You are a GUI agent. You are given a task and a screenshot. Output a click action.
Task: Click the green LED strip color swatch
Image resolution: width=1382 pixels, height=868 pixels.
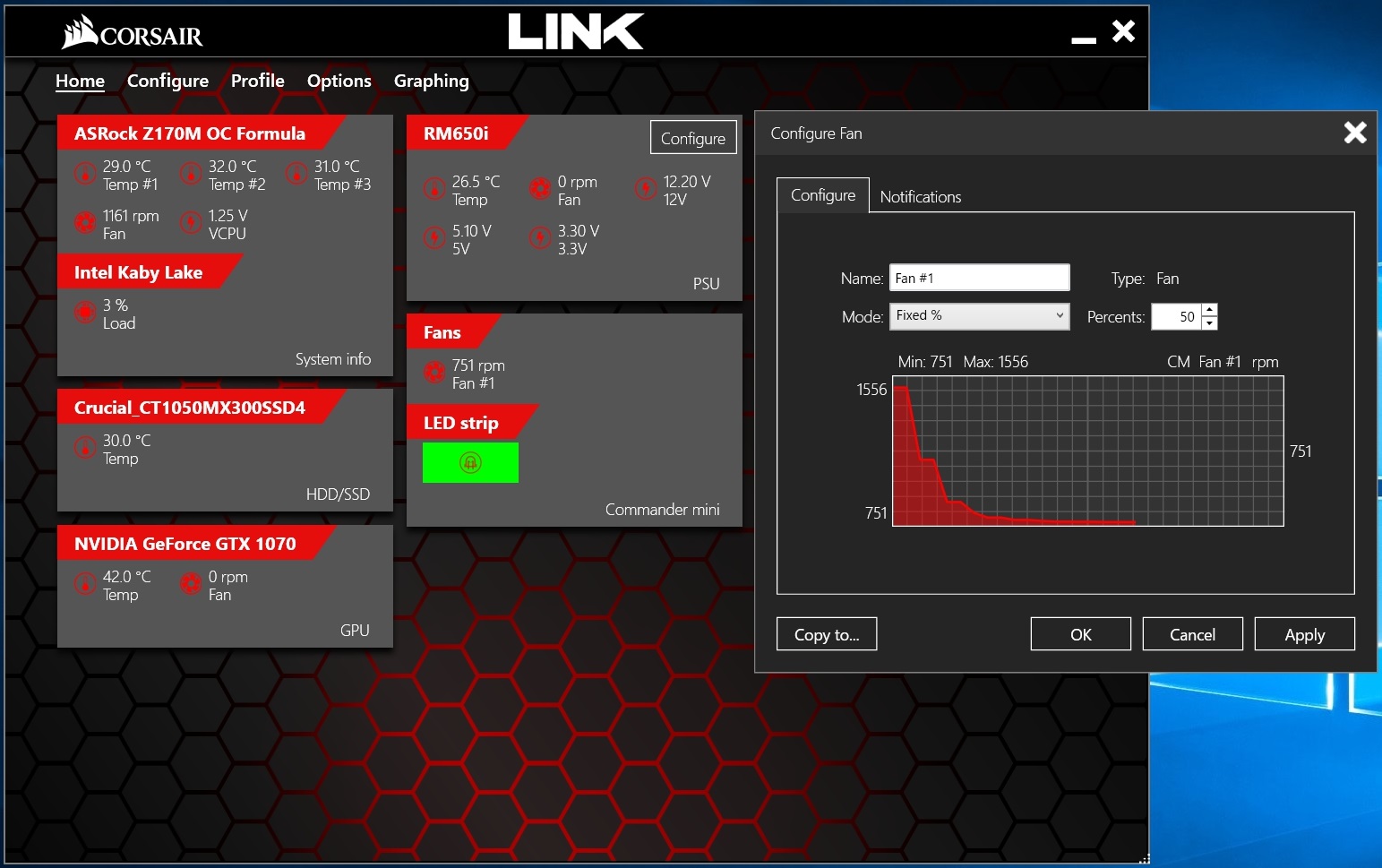(x=470, y=463)
